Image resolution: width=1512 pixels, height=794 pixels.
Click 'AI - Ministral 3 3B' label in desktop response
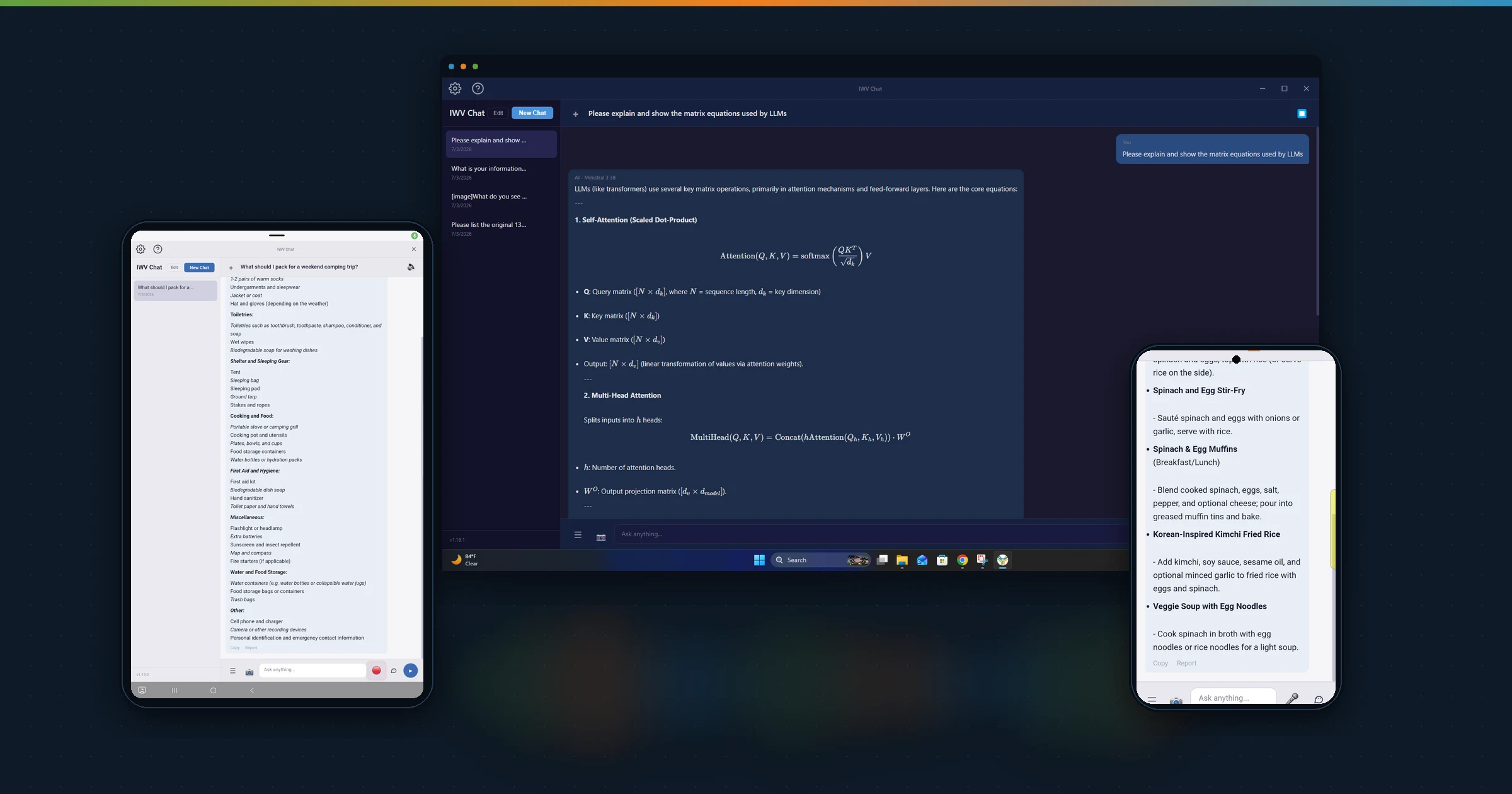(595, 178)
